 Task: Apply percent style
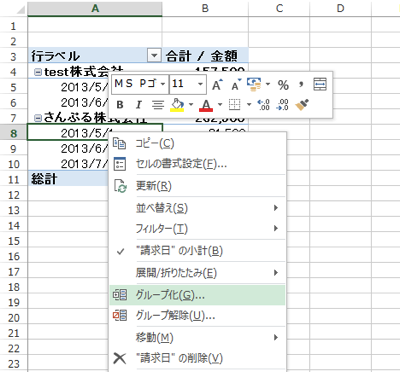[283, 85]
